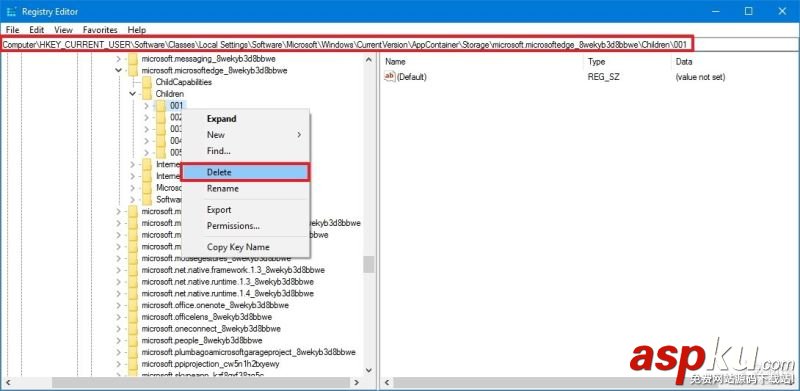Click the ab string icon beside (Default)
The image size is (800, 391).
pos(389,77)
